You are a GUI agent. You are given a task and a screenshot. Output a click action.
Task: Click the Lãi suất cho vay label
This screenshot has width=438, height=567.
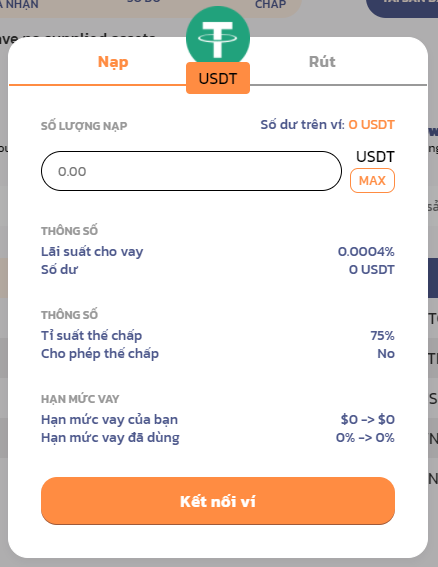(92, 252)
